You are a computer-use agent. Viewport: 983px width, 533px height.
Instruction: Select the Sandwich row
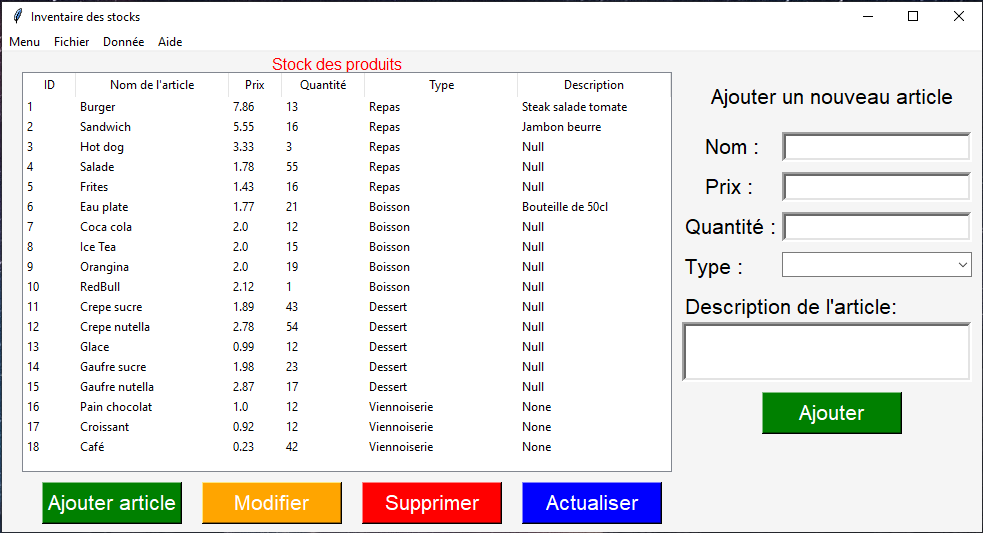347,127
